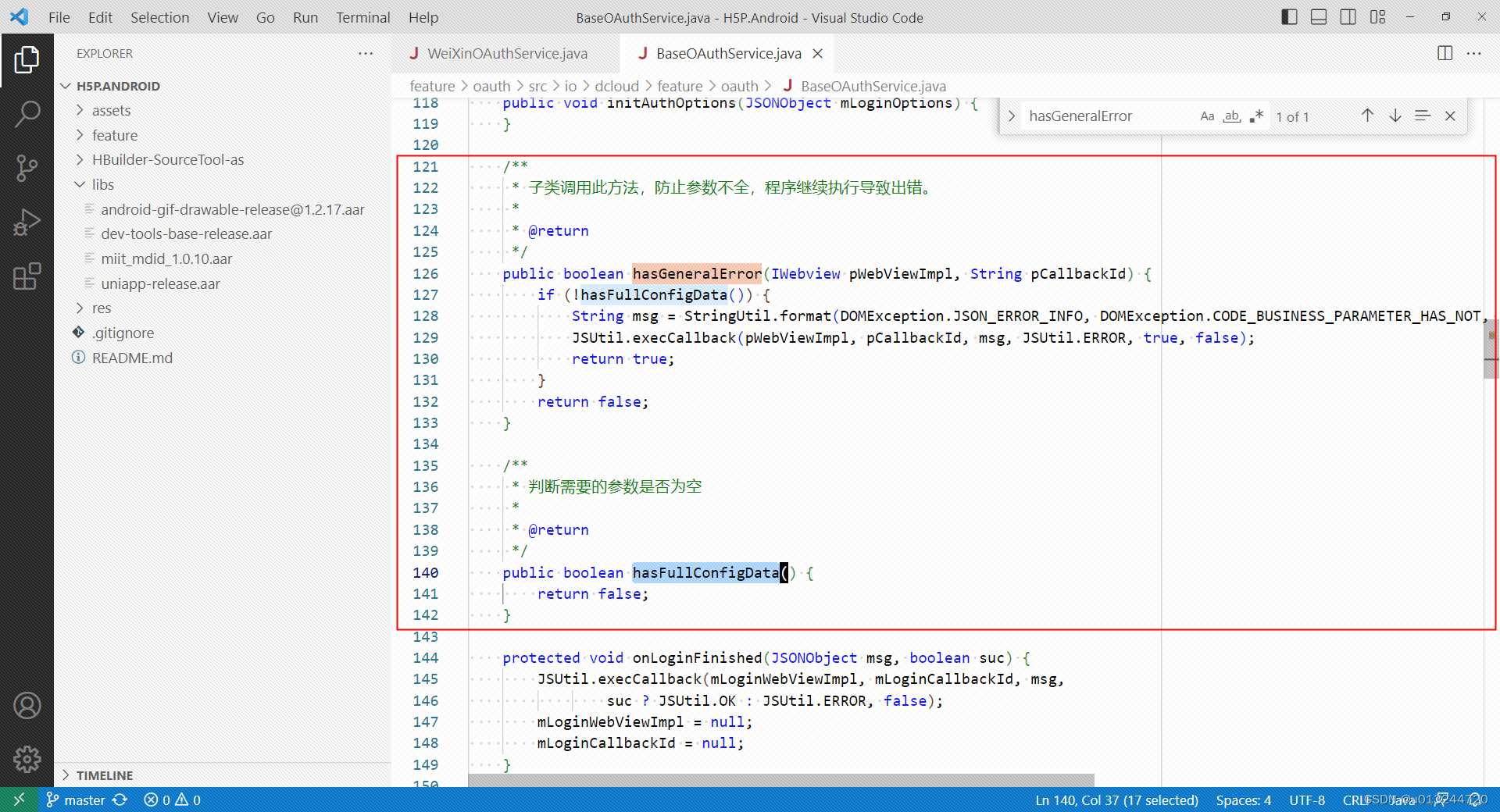The image size is (1500, 812).
Task: Open android-gif-drawable-release@1.2.17.aar file
Action: [223, 209]
